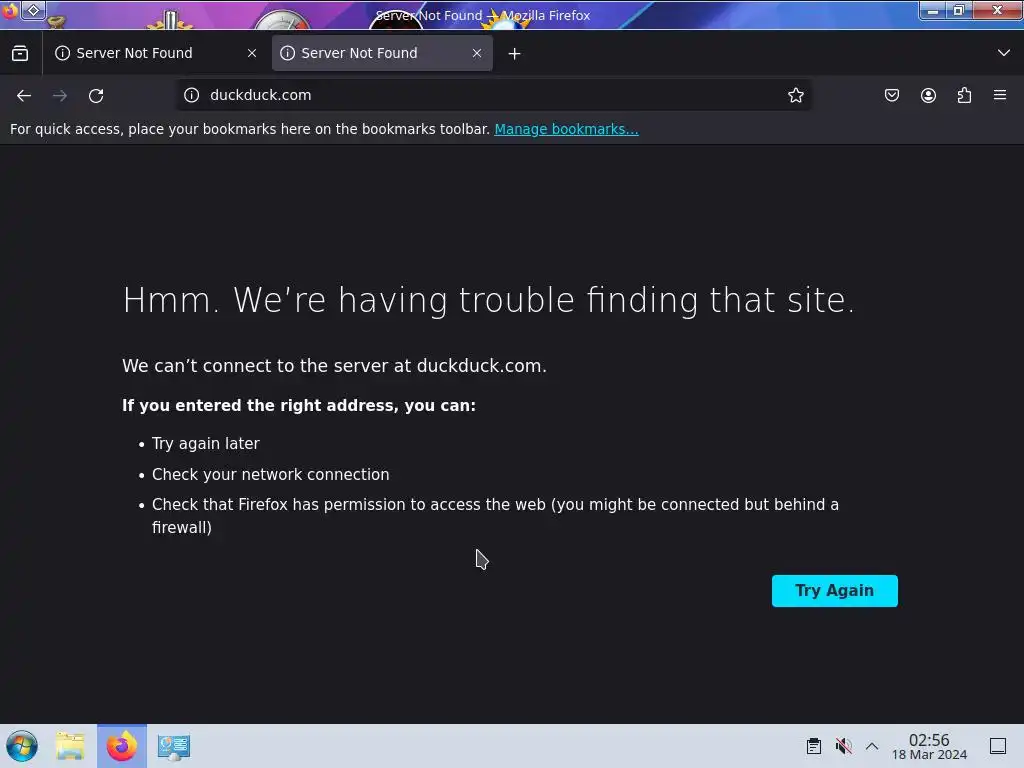Screen dimensions: 1024x768
Task: Minimize the Firefox window
Action: 933,10
